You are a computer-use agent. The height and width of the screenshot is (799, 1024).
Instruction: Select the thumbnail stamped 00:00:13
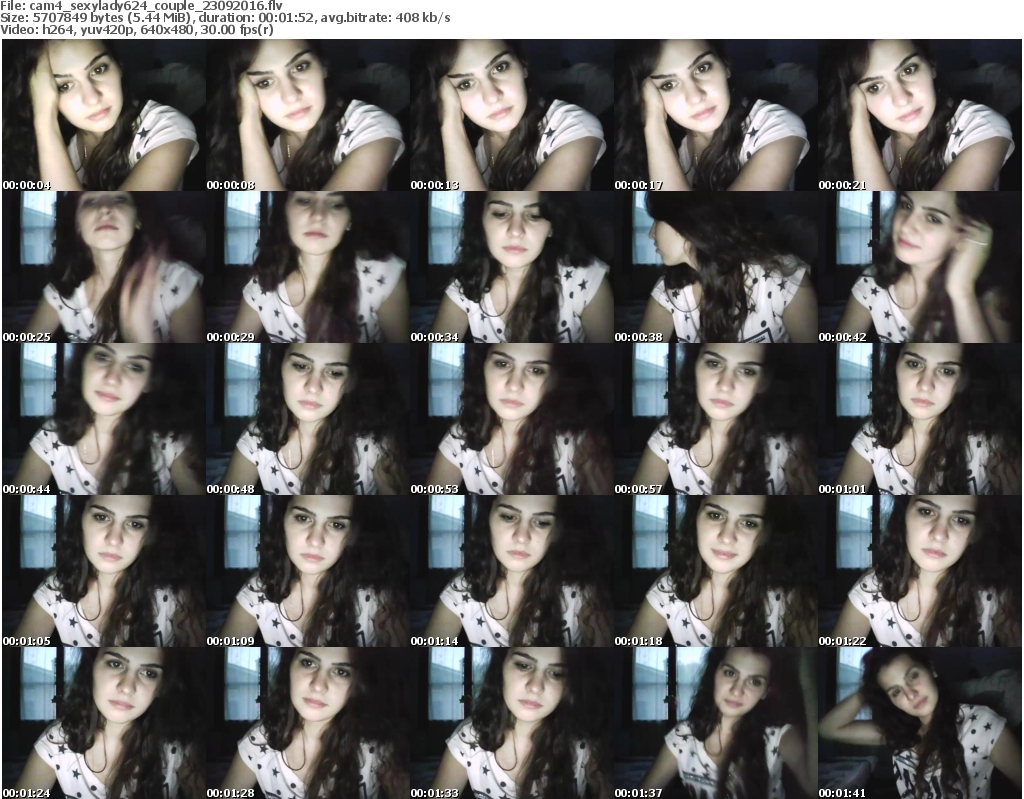511,115
